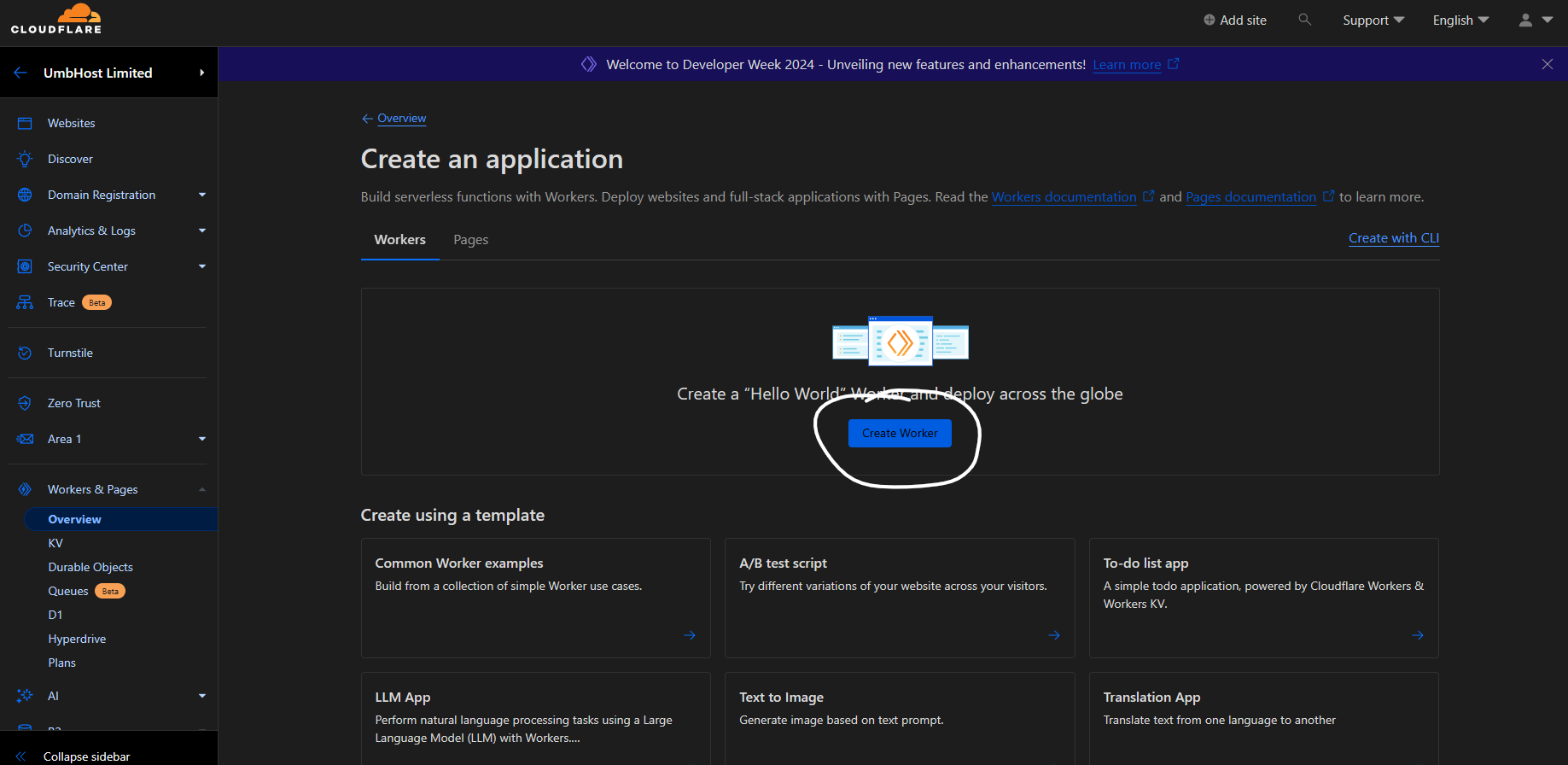
Task: Click the Collapse sidebar chevrons icon
Action: click(21, 756)
